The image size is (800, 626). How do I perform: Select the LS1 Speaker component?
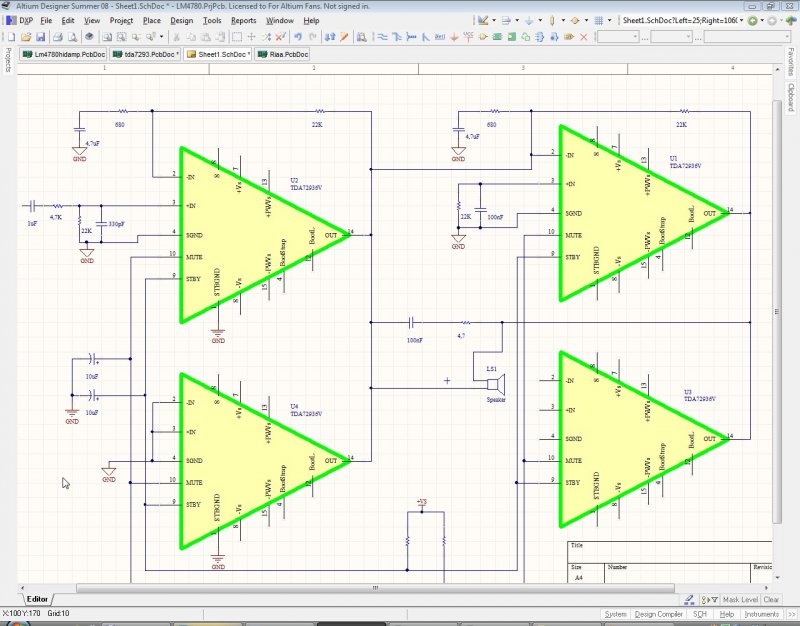[x=495, y=383]
